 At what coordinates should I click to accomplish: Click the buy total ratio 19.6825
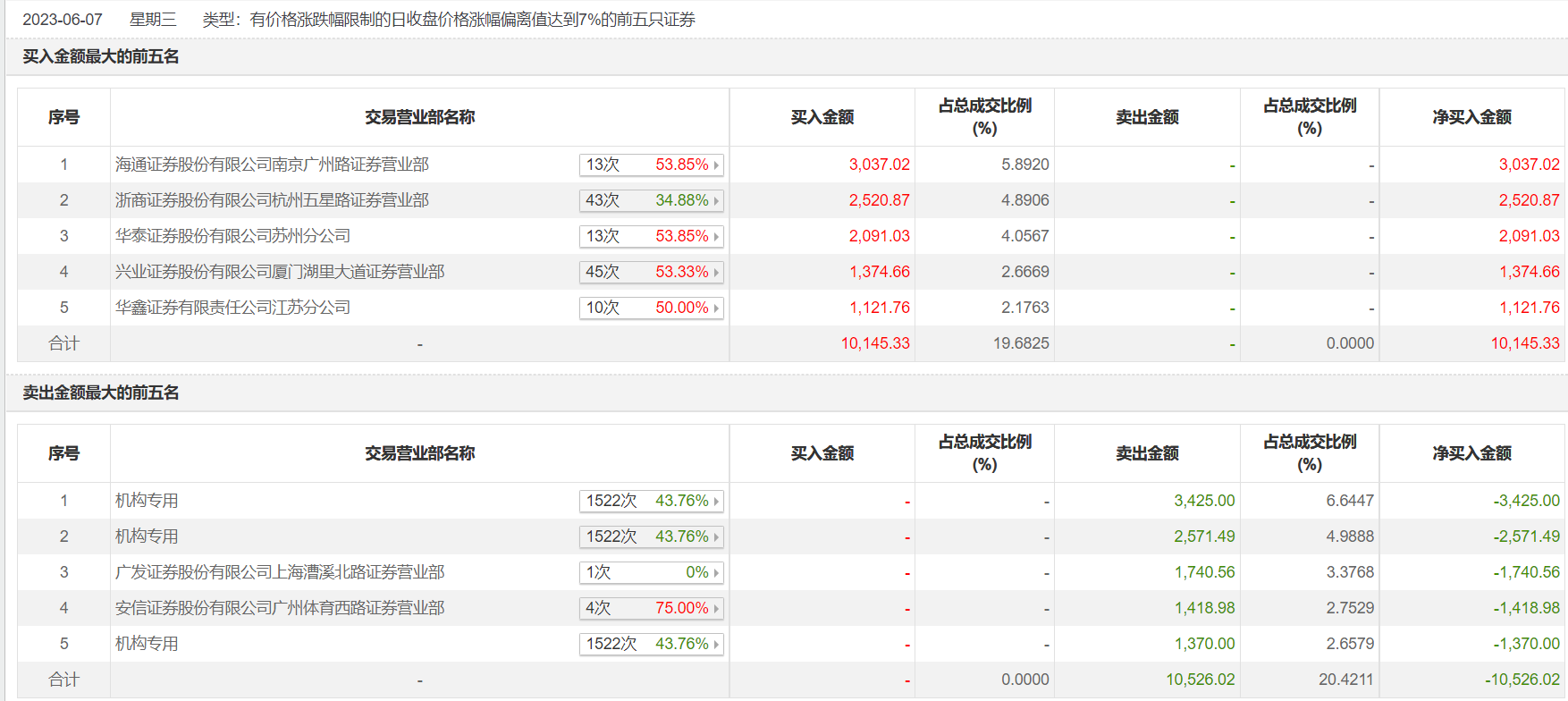pyautogui.click(x=1021, y=343)
